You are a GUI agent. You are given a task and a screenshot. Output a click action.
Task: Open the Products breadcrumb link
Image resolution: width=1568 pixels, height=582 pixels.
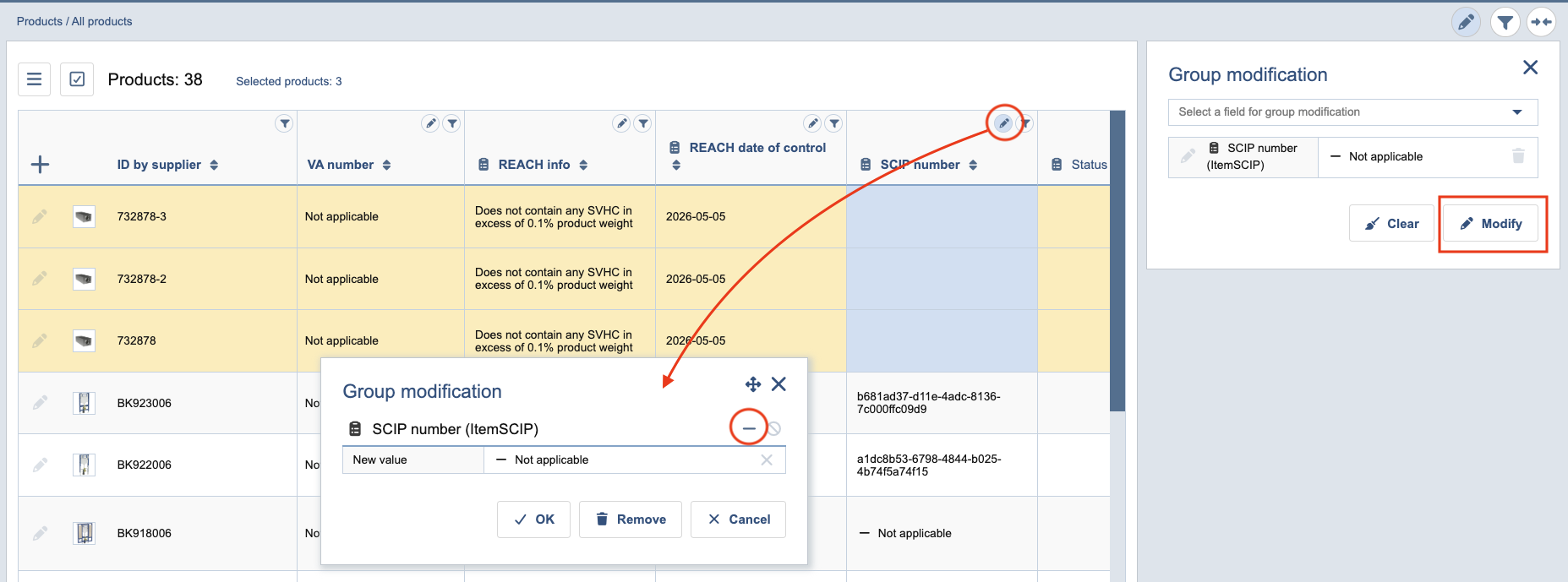40,21
